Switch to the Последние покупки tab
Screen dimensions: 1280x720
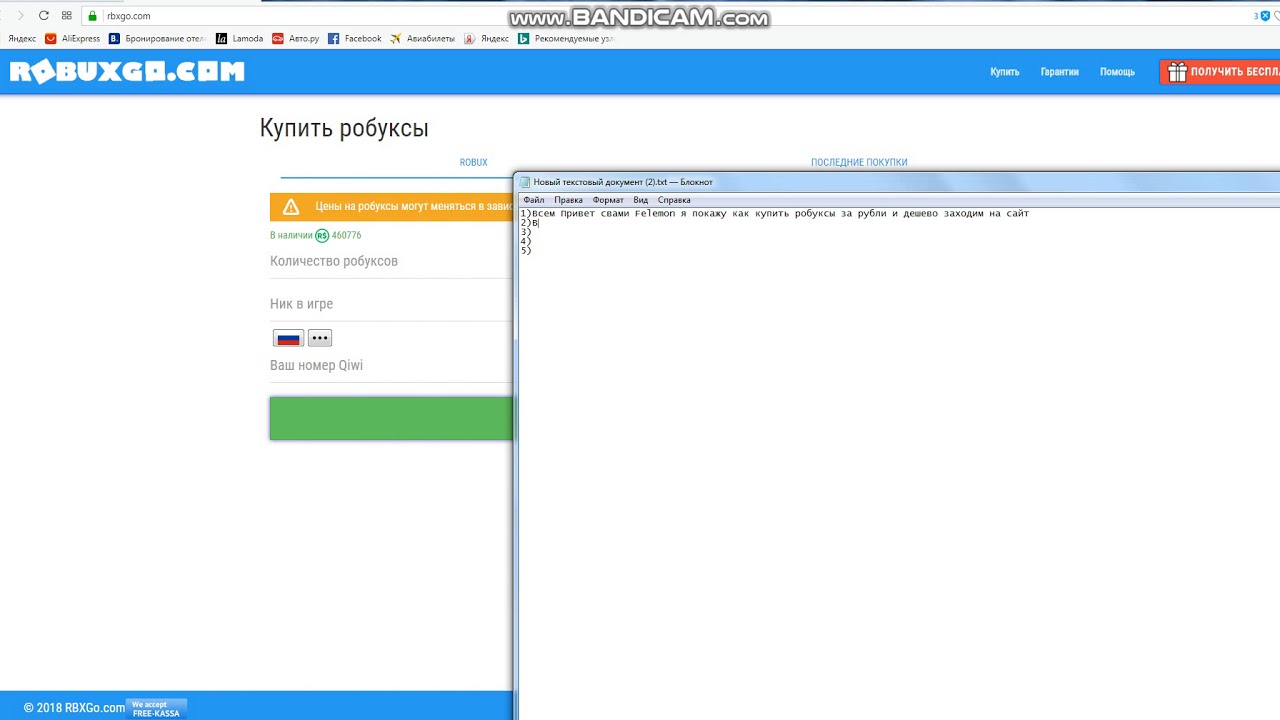coord(859,162)
